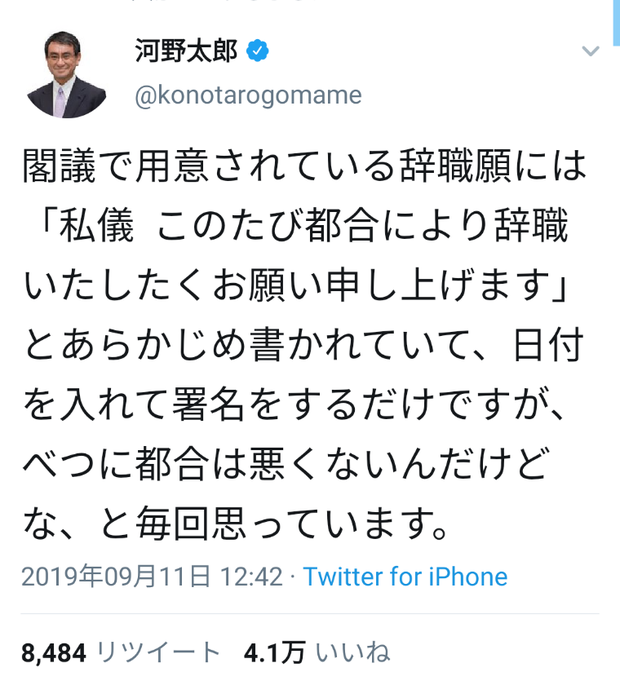Click the line いたしたくお願い申し上げます」
Image resolution: width=620 pixels, height=685 pixels.
point(295,286)
